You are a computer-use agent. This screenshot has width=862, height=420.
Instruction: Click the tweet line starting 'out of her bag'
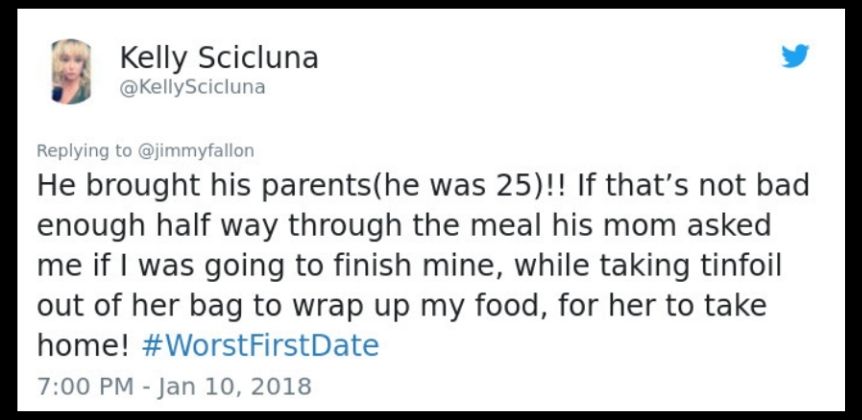401,306
